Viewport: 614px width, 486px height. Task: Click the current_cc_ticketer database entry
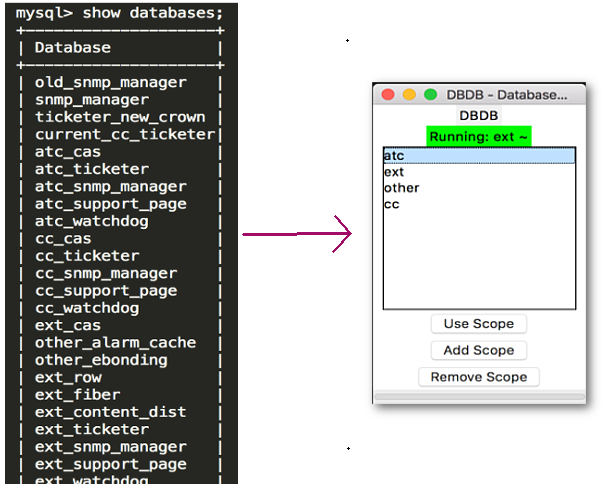(x=124, y=134)
